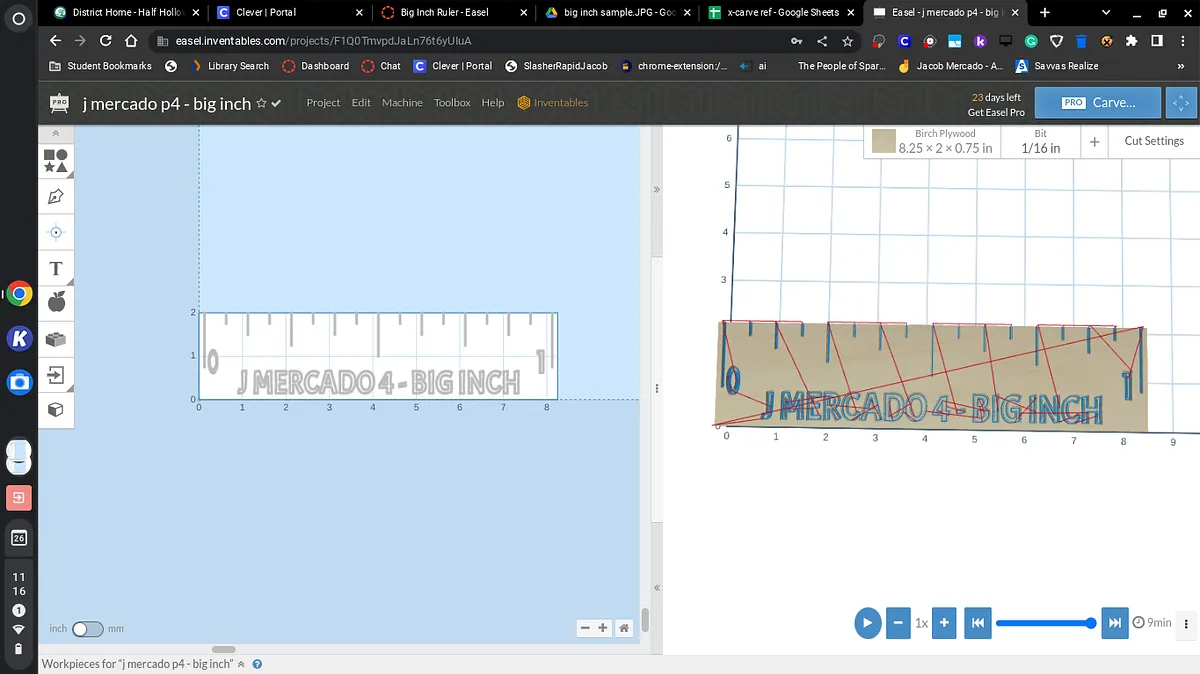Play the carve simulation preview

click(867, 623)
